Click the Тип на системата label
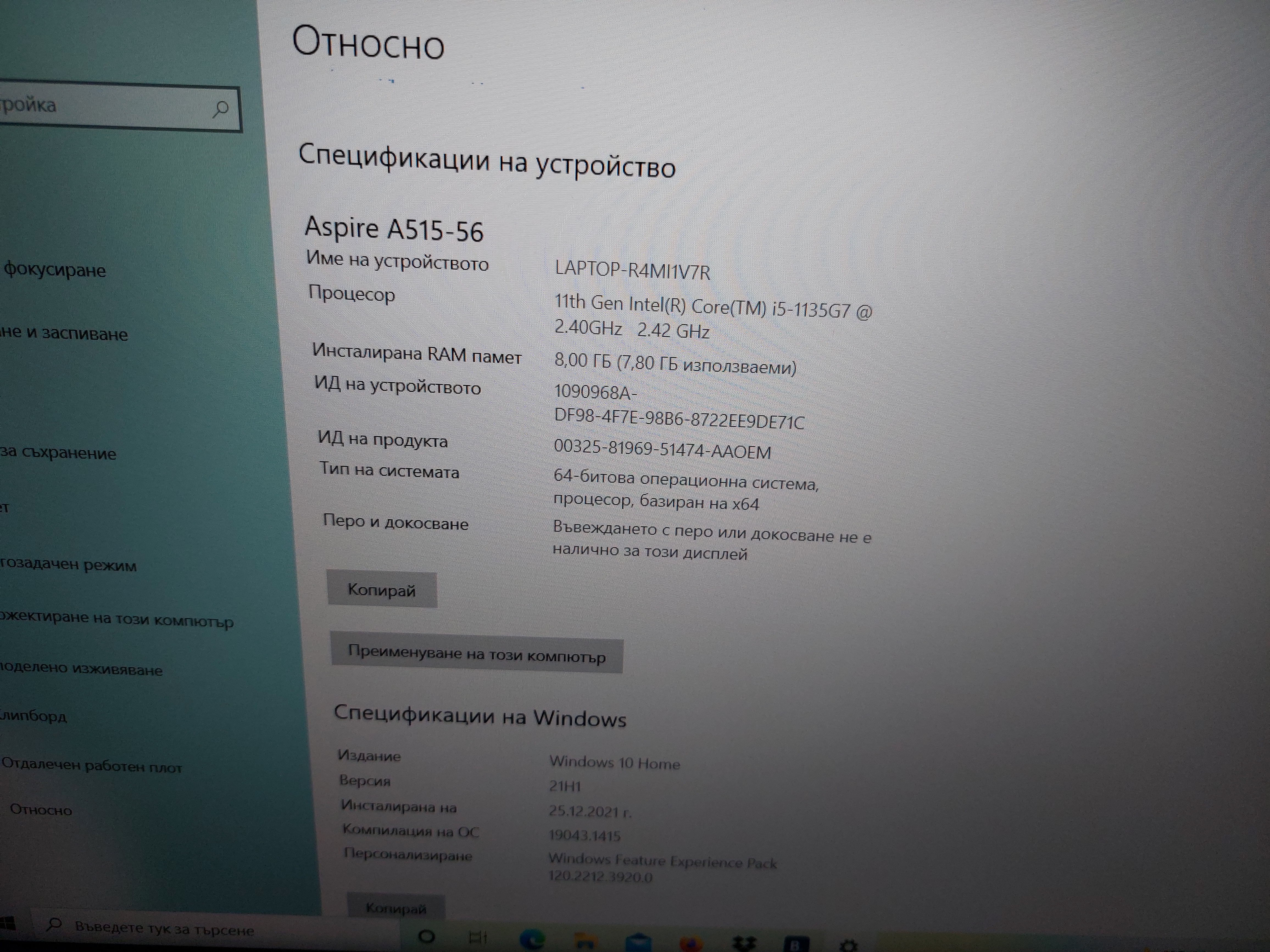 [389, 470]
